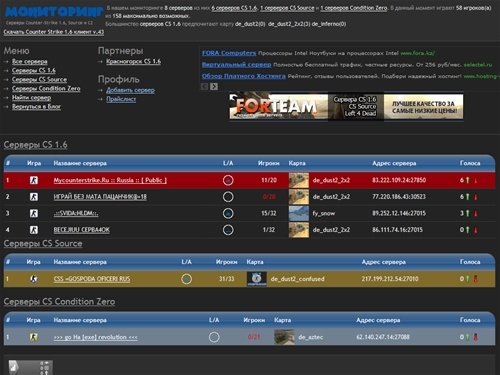Open the Красногорск CS 1.6 partner link
Screen dimensions: 500x375
133,61
